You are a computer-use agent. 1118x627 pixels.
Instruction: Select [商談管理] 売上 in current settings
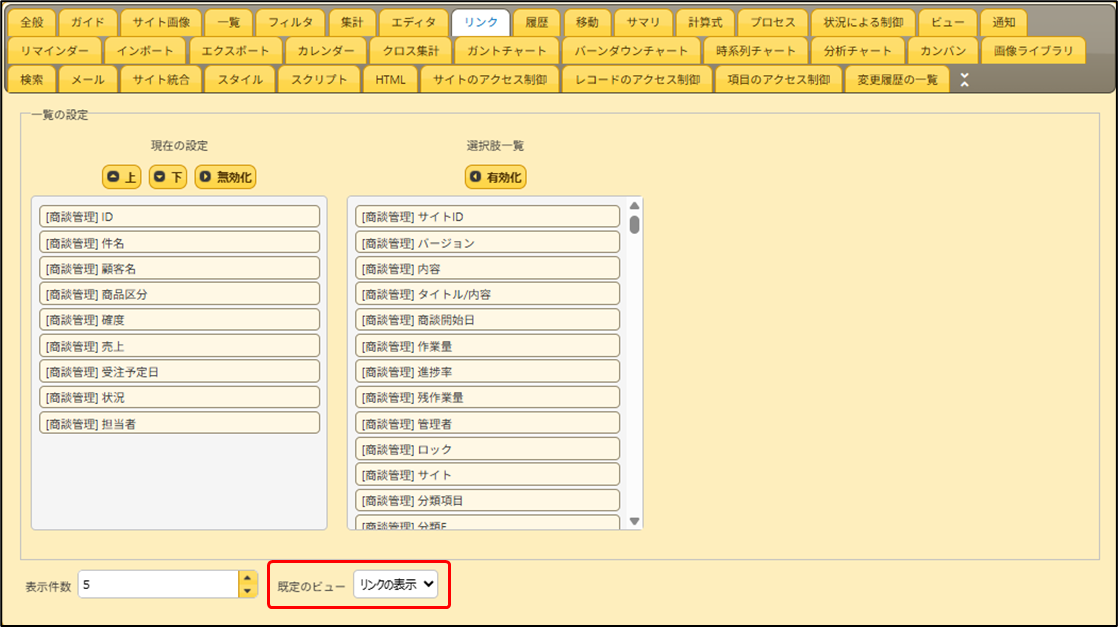(x=180, y=345)
